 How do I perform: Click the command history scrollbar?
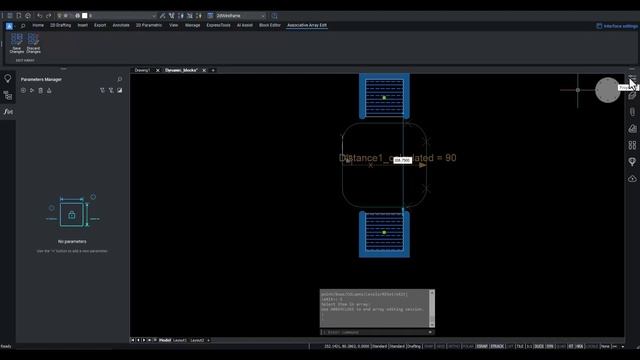coord(432,308)
